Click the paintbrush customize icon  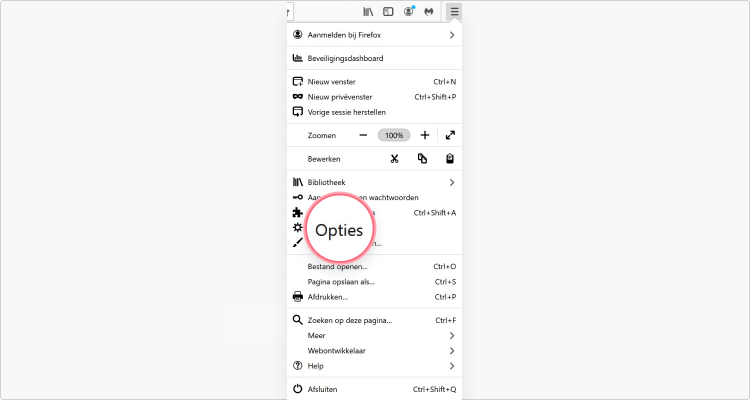tap(298, 243)
